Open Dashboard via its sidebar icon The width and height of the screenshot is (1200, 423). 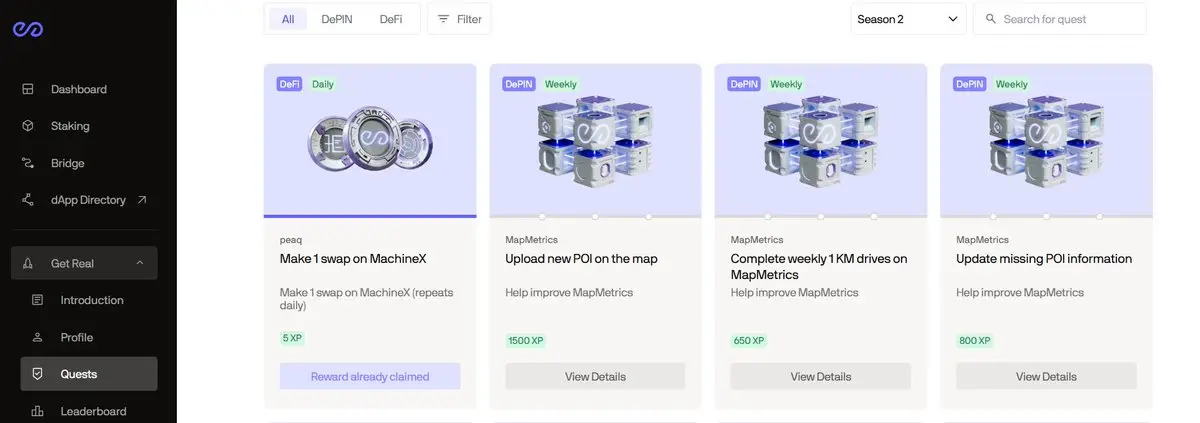click(28, 89)
